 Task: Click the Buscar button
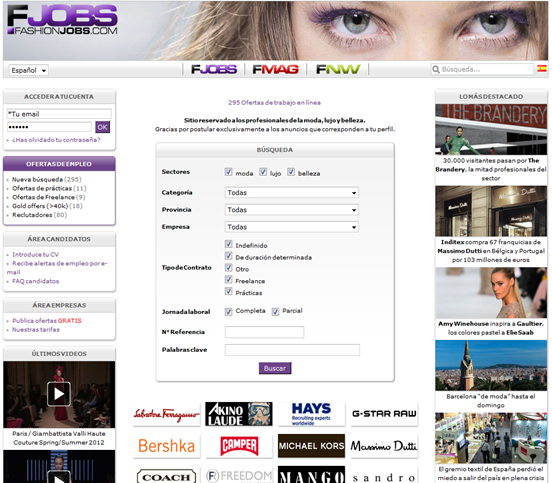click(275, 368)
